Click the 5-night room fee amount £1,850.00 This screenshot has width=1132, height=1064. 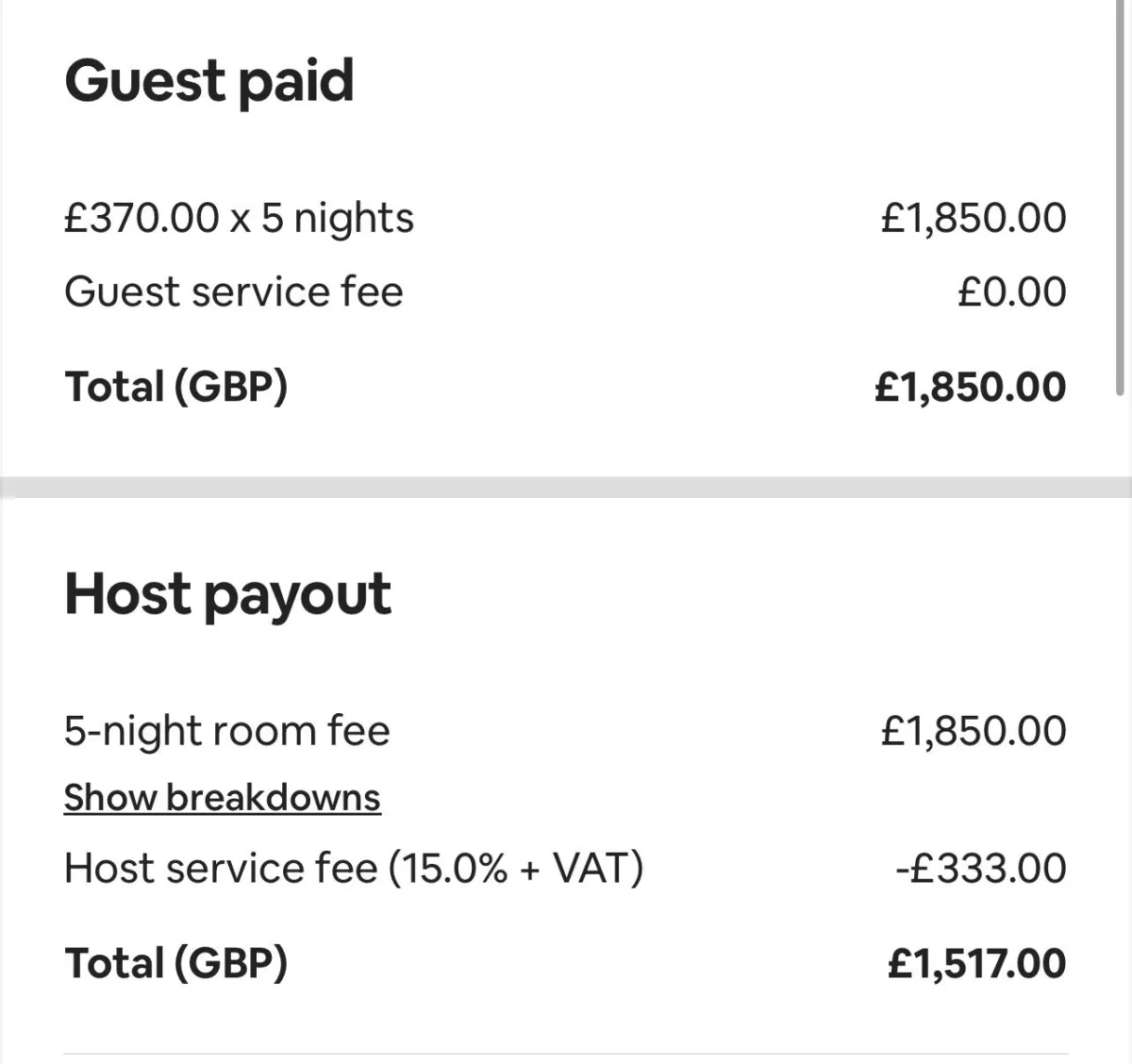point(974,731)
